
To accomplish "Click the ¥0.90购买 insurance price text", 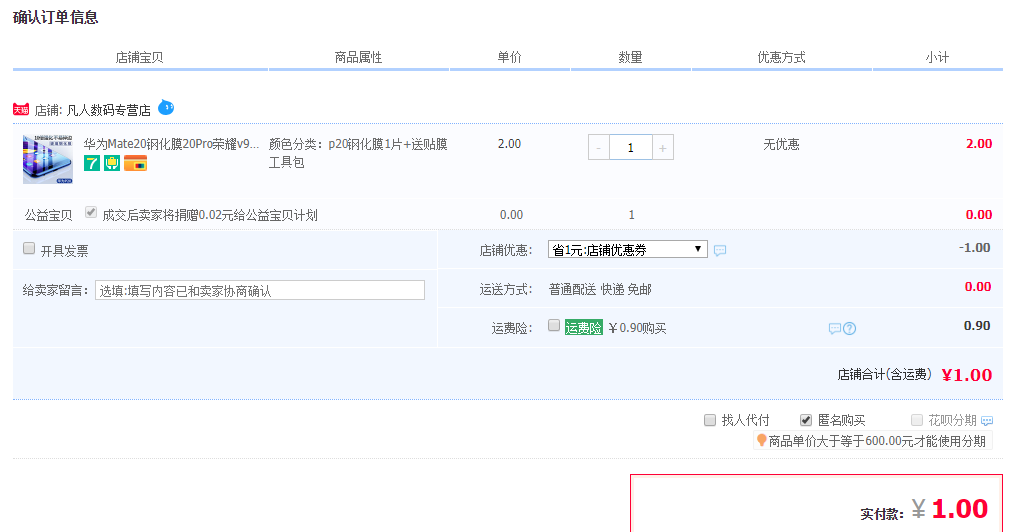I will click(x=638, y=328).
